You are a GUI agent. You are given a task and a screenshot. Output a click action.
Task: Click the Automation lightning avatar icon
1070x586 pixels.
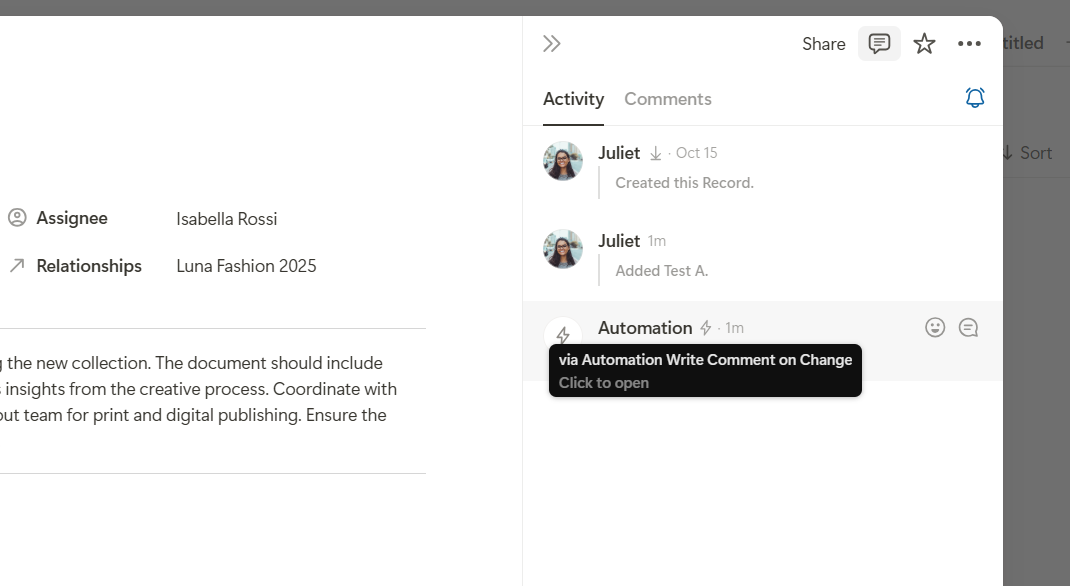pos(563,335)
